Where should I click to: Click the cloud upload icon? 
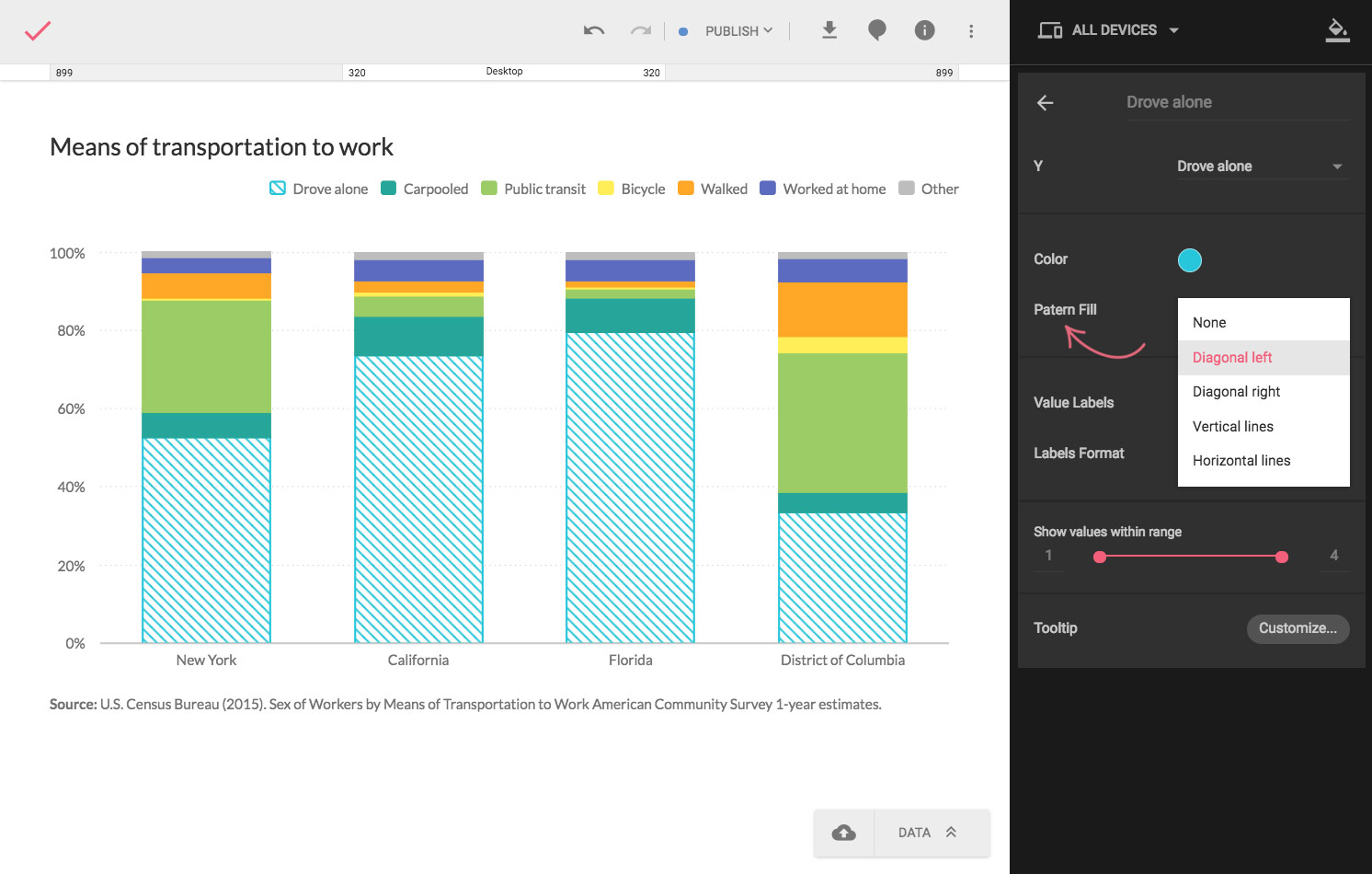[843, 833]
